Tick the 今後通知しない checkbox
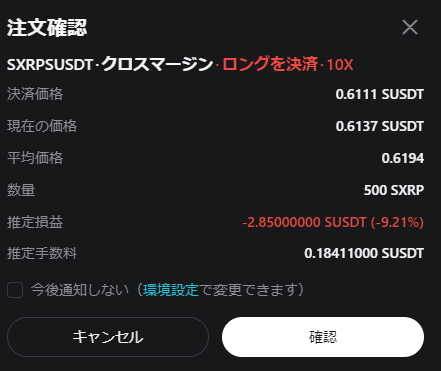The height and width of the screenshot is (371, 441). tap(15, 290)
